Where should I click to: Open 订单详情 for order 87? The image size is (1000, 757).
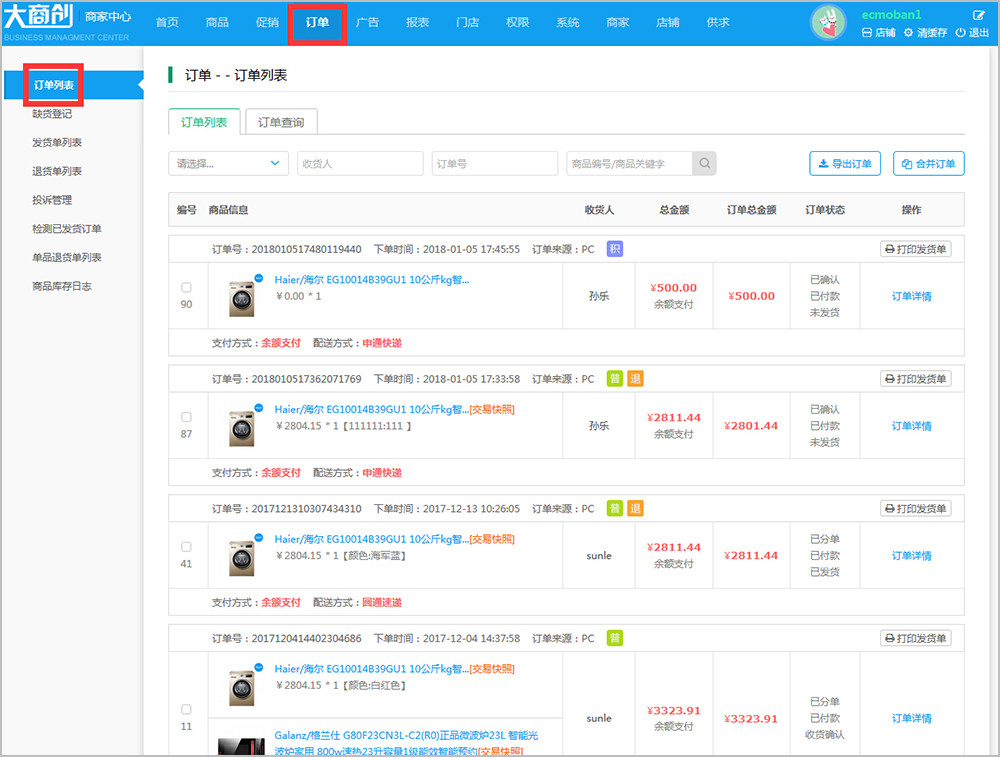tap(911, 425)
